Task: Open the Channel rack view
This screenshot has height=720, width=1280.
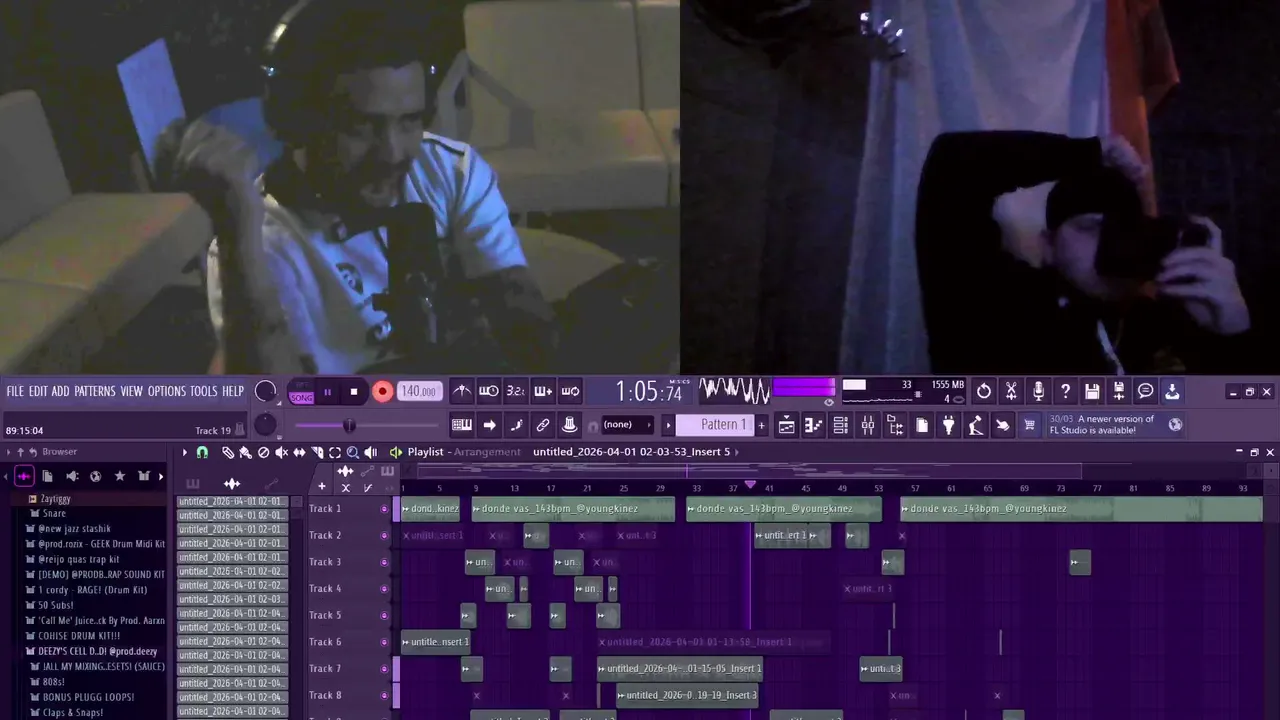Action: click(841, 425)
